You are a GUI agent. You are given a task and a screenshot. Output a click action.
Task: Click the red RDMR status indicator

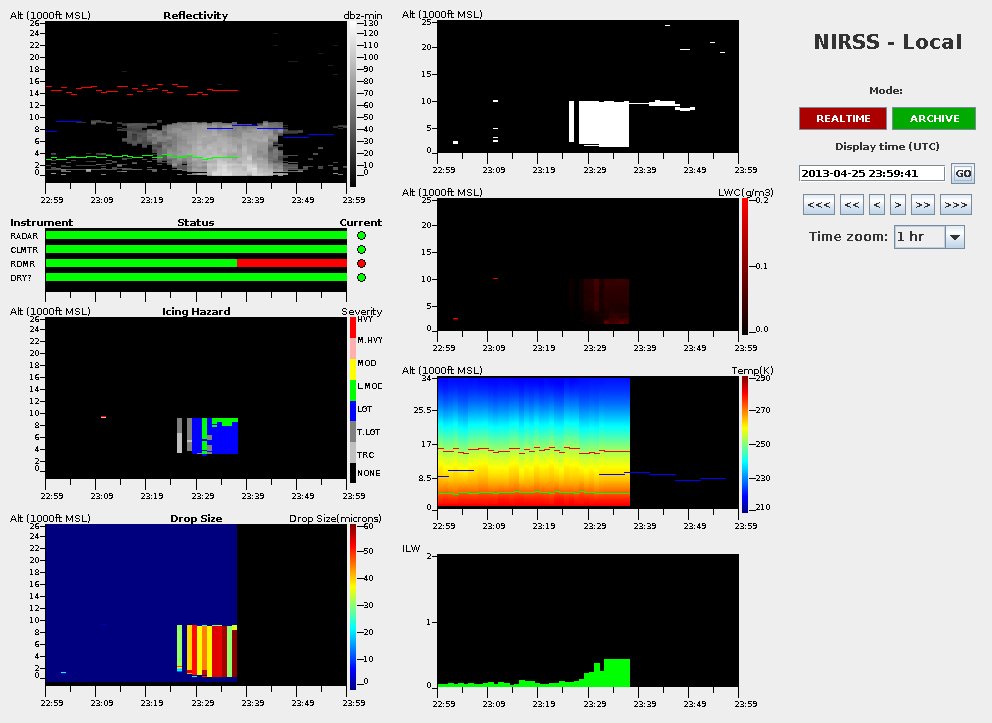click(361, 263)
